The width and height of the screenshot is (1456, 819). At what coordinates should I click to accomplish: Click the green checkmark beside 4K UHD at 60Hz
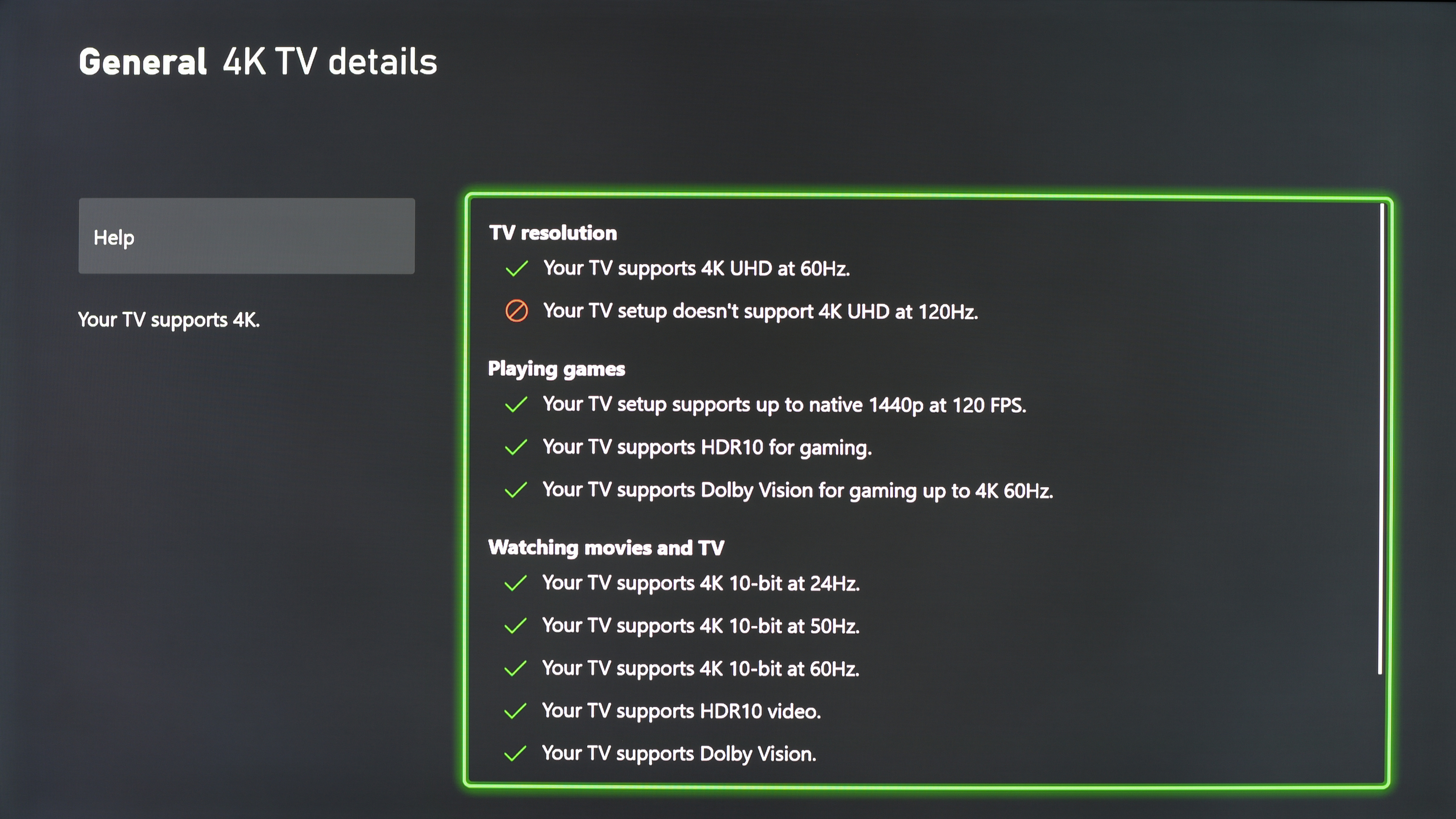coord(516,268)
